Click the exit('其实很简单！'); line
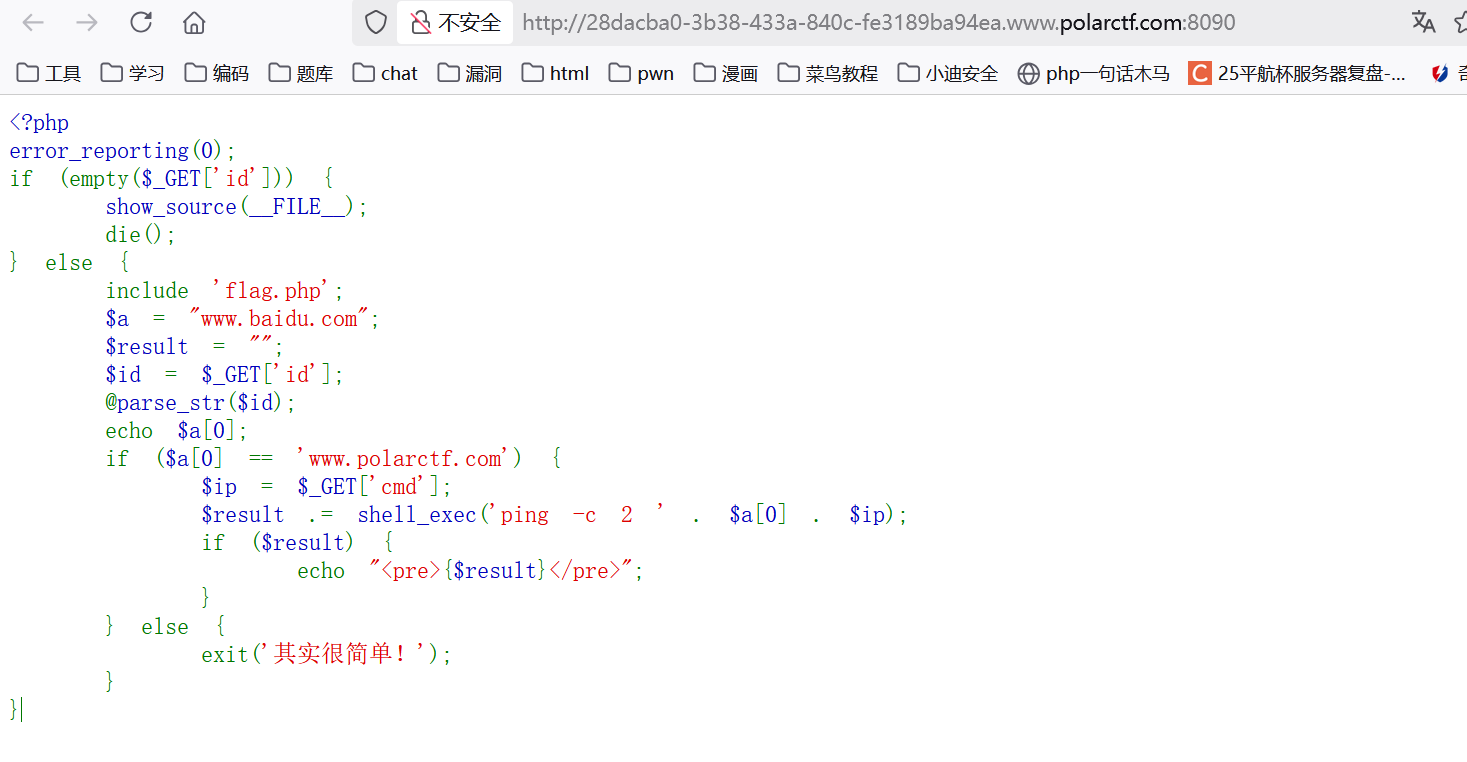This screenshot has height=762, width=1467. (x=327, y=655)
